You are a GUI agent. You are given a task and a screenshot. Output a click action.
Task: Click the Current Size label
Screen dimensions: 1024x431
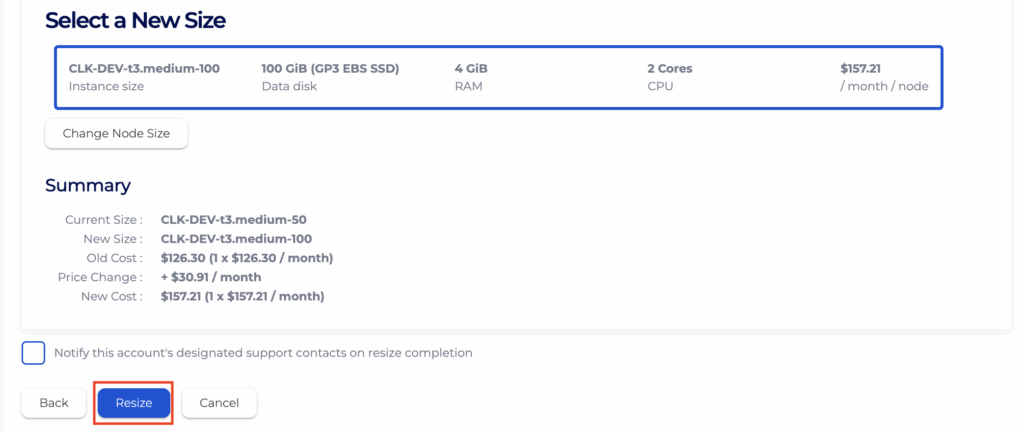pos(103,220)
